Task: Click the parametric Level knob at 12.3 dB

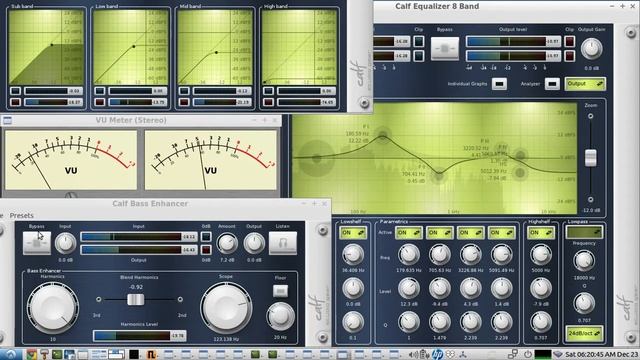Action: [x=409, y=288]
